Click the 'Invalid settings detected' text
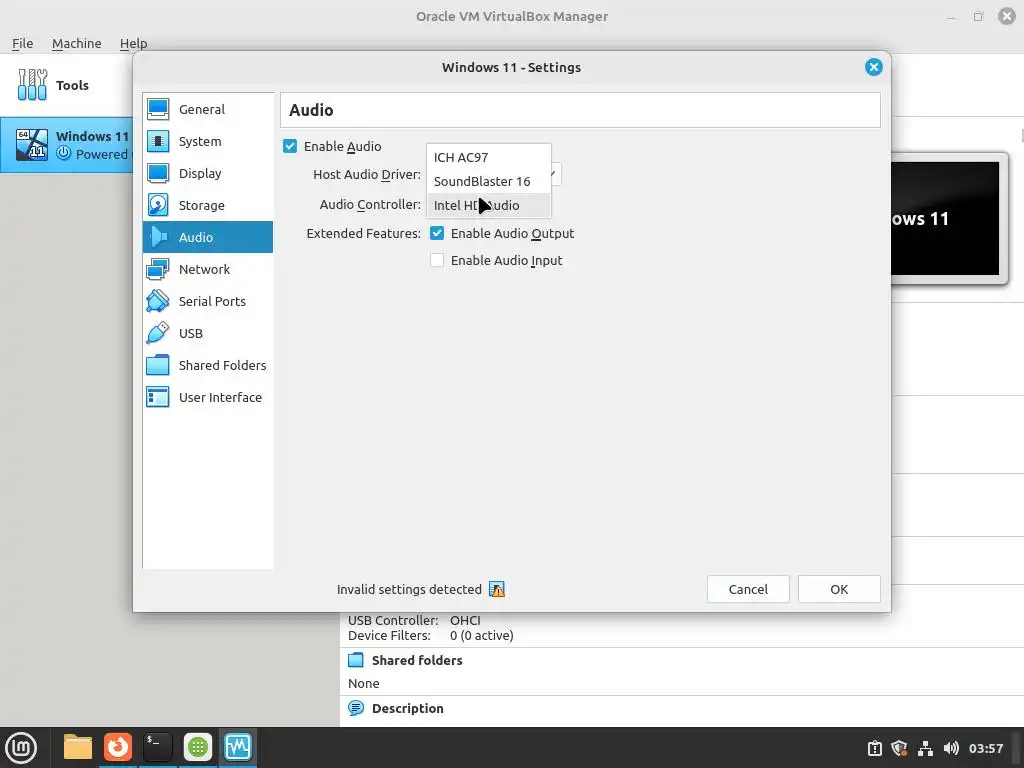 [x=409, y=589]
